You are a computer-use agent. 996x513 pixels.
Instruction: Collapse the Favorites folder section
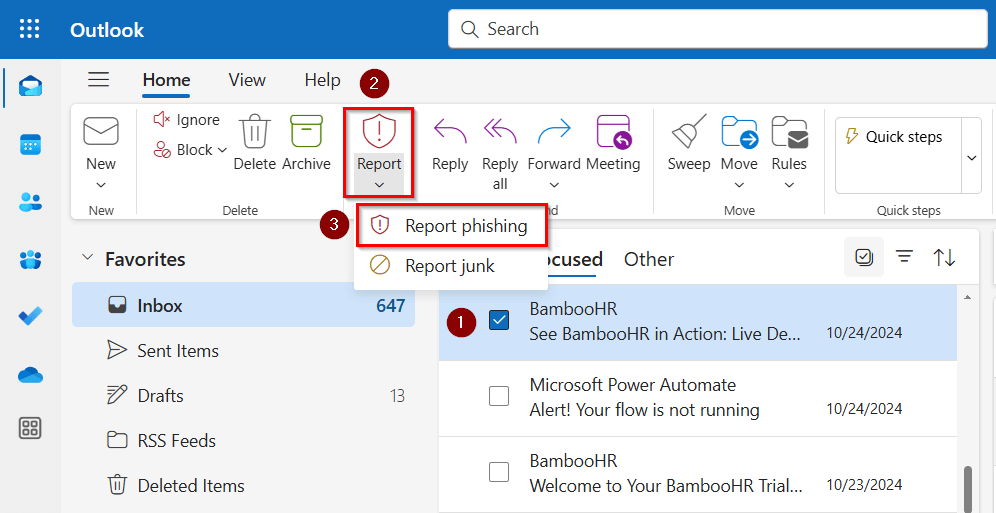87,259
